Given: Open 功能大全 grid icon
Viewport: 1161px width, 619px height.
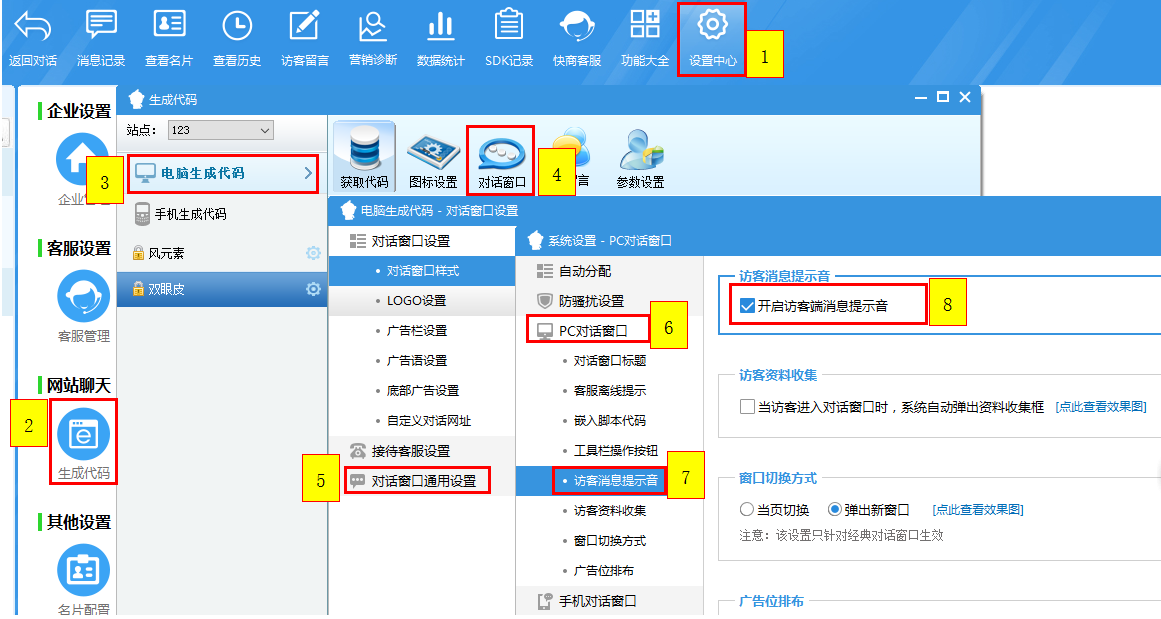Looking at the screenshot, I should (644, 25).
